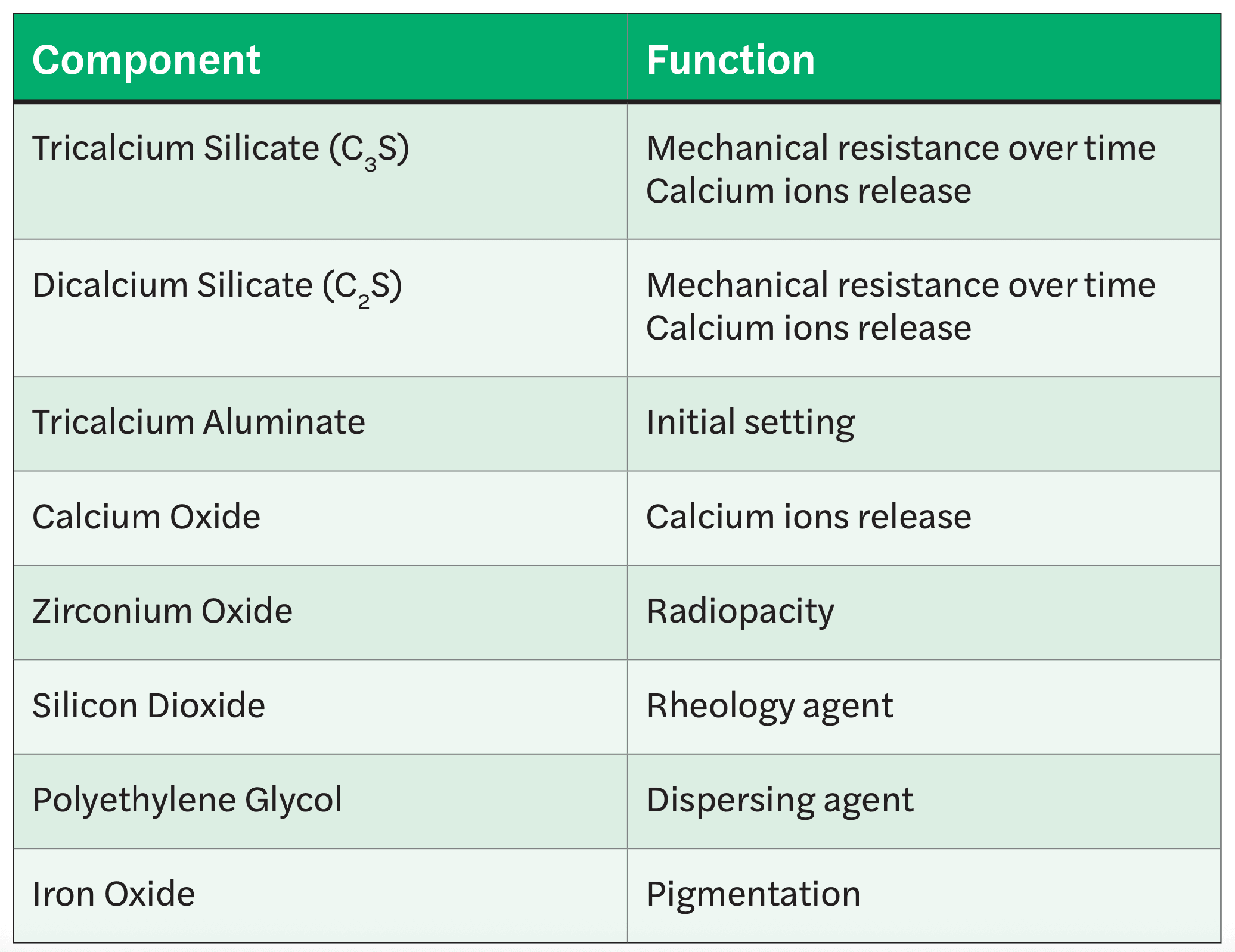Click Calcium ions release in Dicalcium Silicate row
This screenshot has height=952, width=1235.
[x=809, y=328]
